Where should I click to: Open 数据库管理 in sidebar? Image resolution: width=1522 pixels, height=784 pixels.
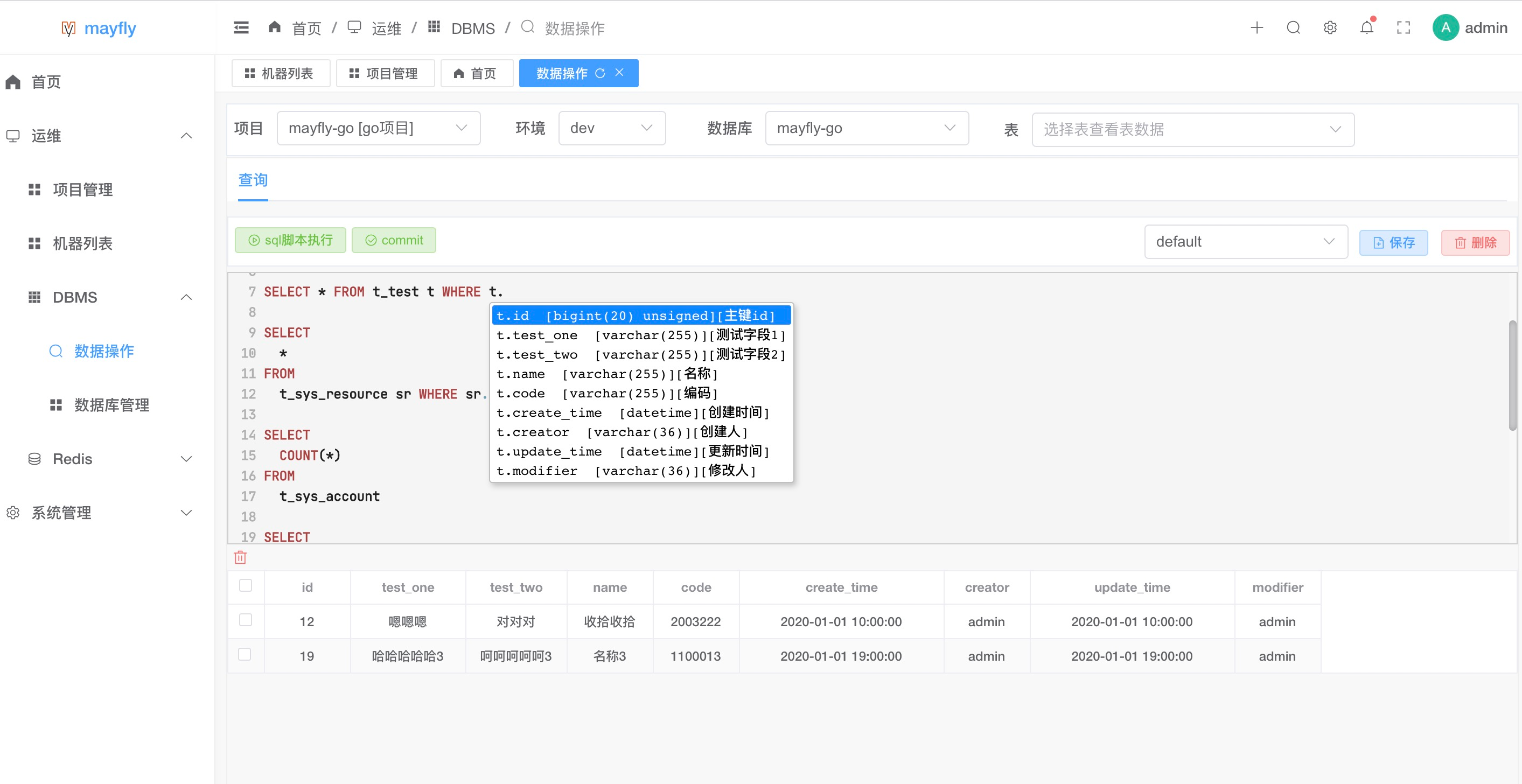(x=111, y=405)
